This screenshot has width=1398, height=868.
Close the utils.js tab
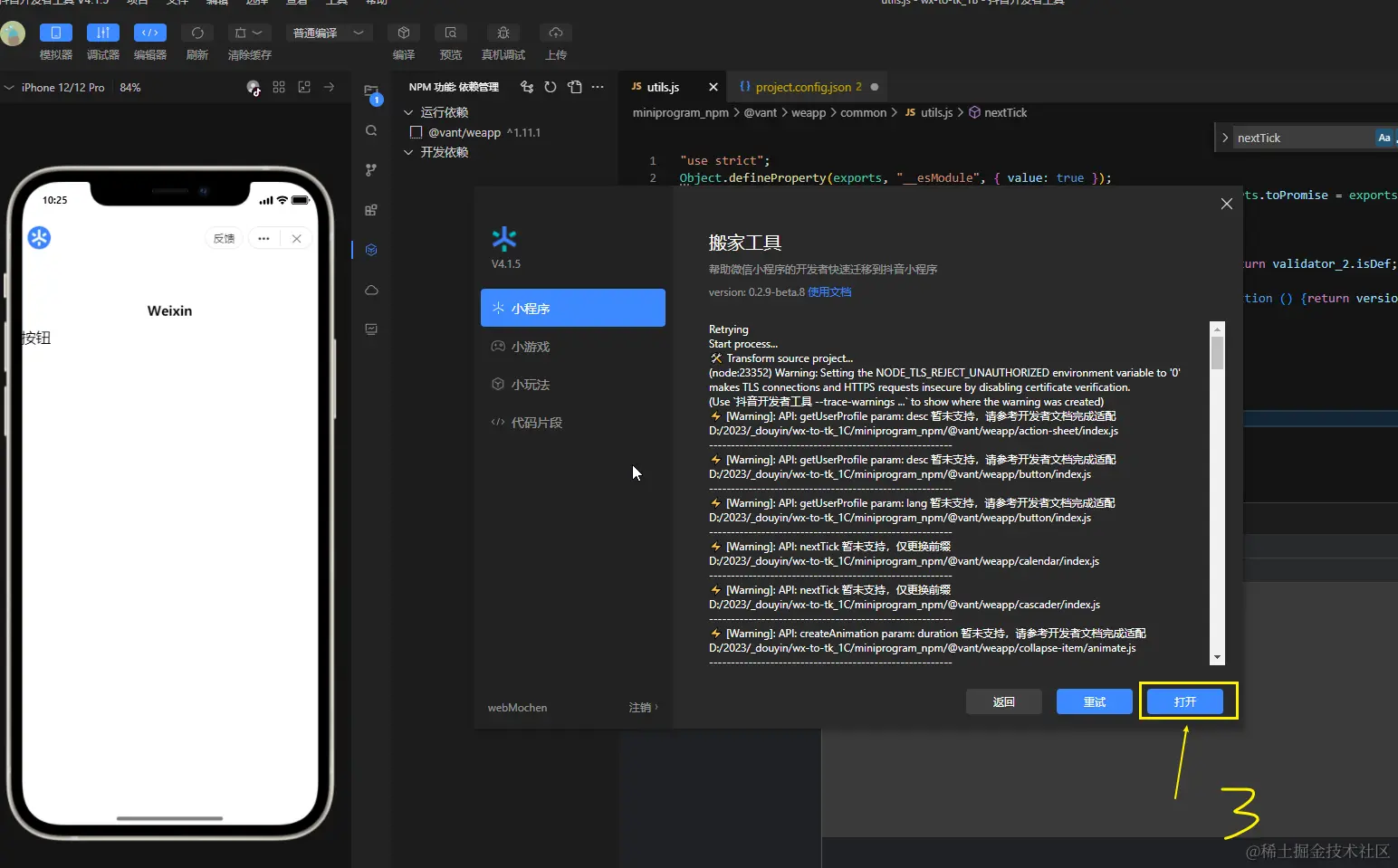click(713, 87)
